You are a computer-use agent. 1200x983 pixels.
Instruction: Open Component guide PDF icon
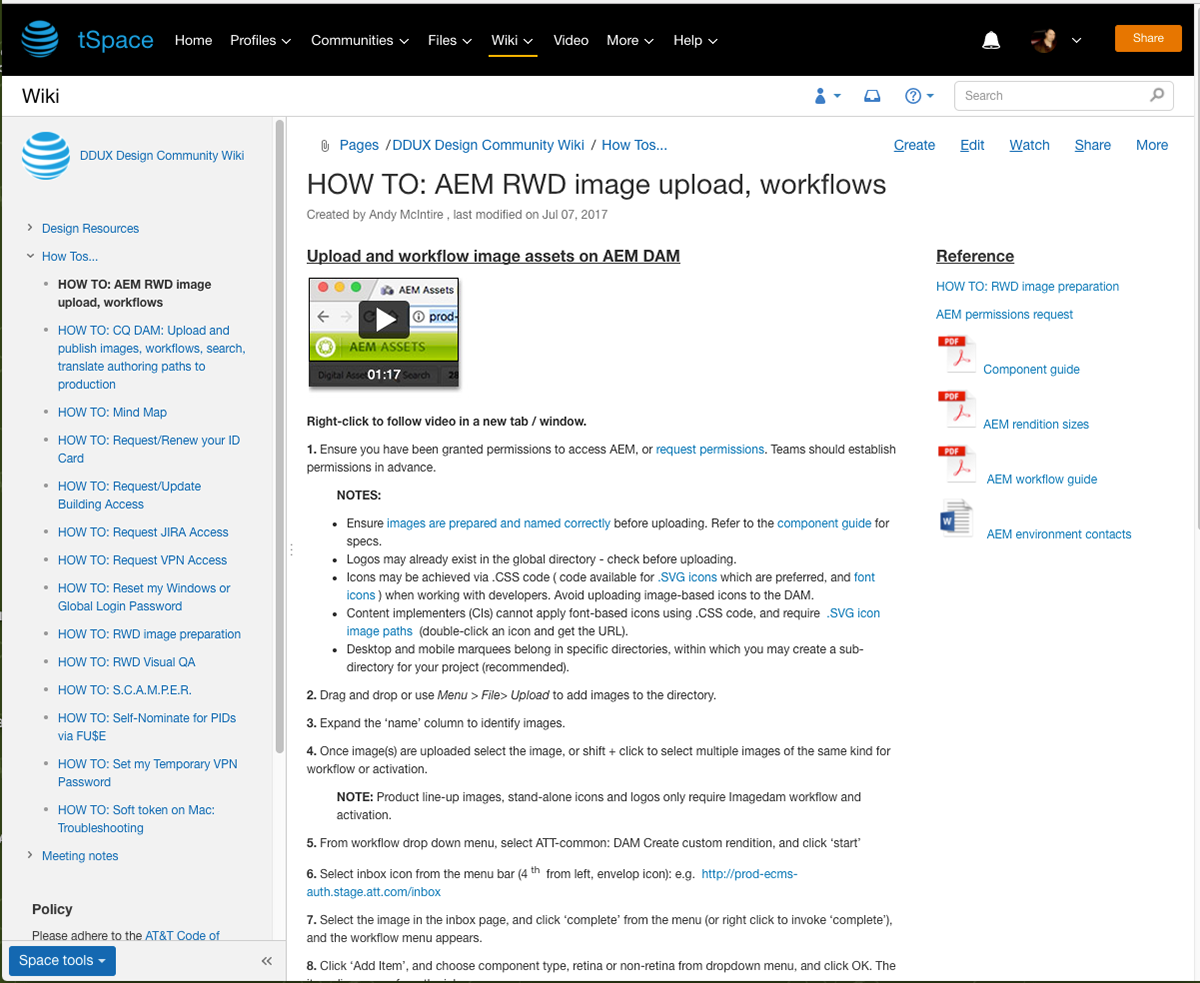956,356
